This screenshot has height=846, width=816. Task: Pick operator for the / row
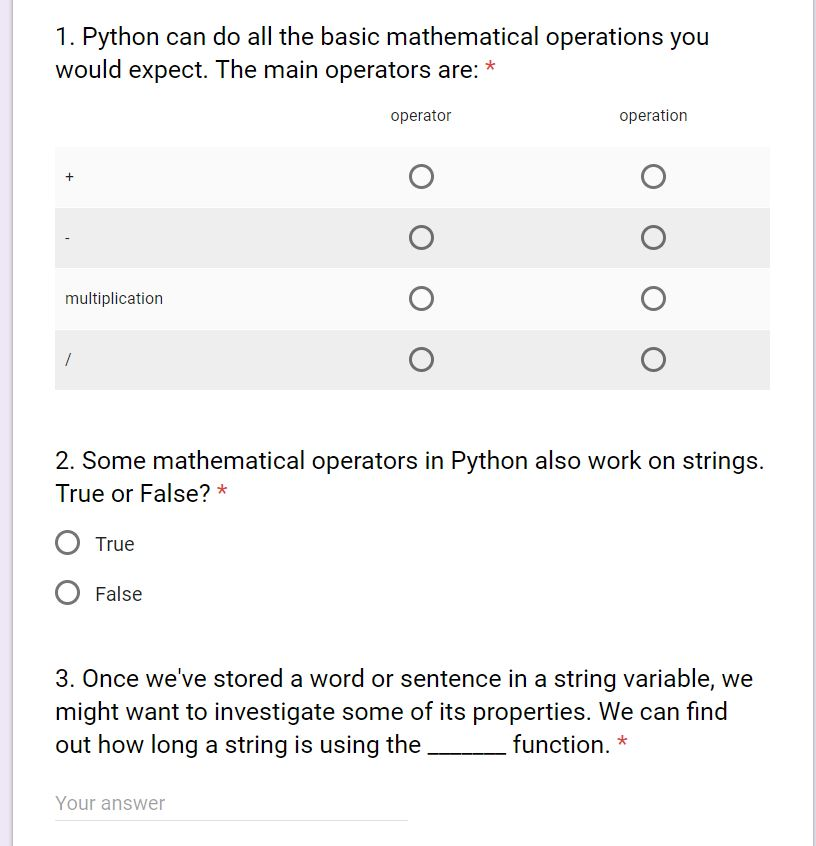pos(421,359)
